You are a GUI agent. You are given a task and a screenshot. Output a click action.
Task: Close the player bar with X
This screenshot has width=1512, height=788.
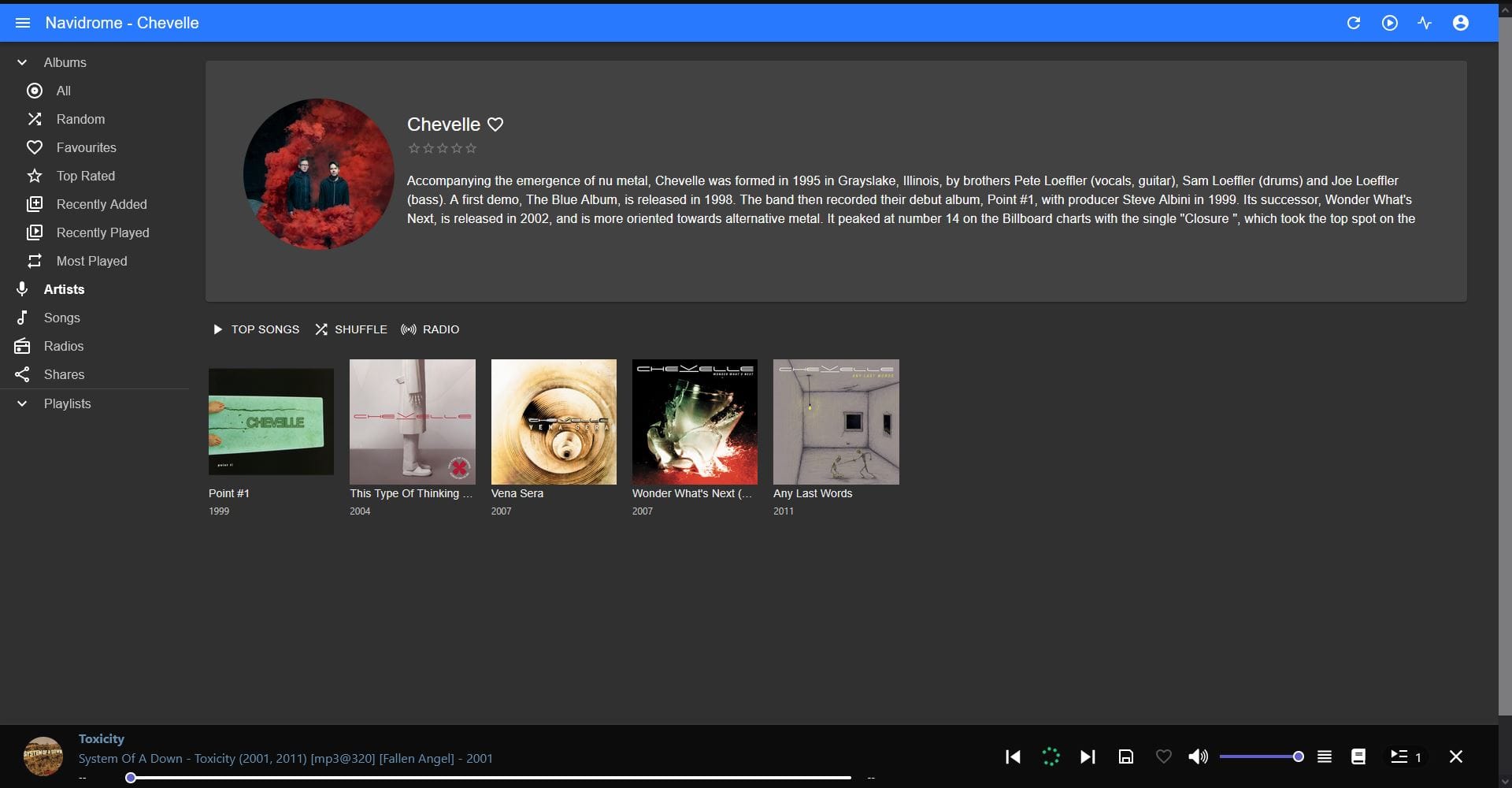coord(1456,756)
